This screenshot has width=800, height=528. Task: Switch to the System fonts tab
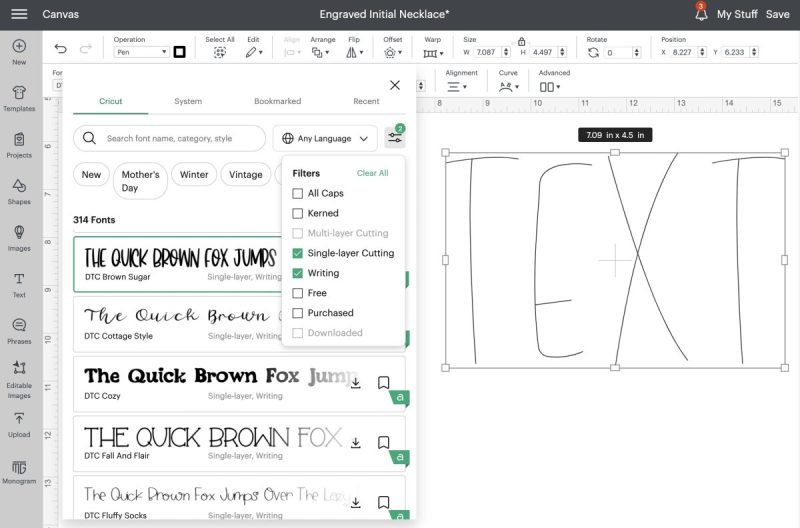(x=188, y=101)
